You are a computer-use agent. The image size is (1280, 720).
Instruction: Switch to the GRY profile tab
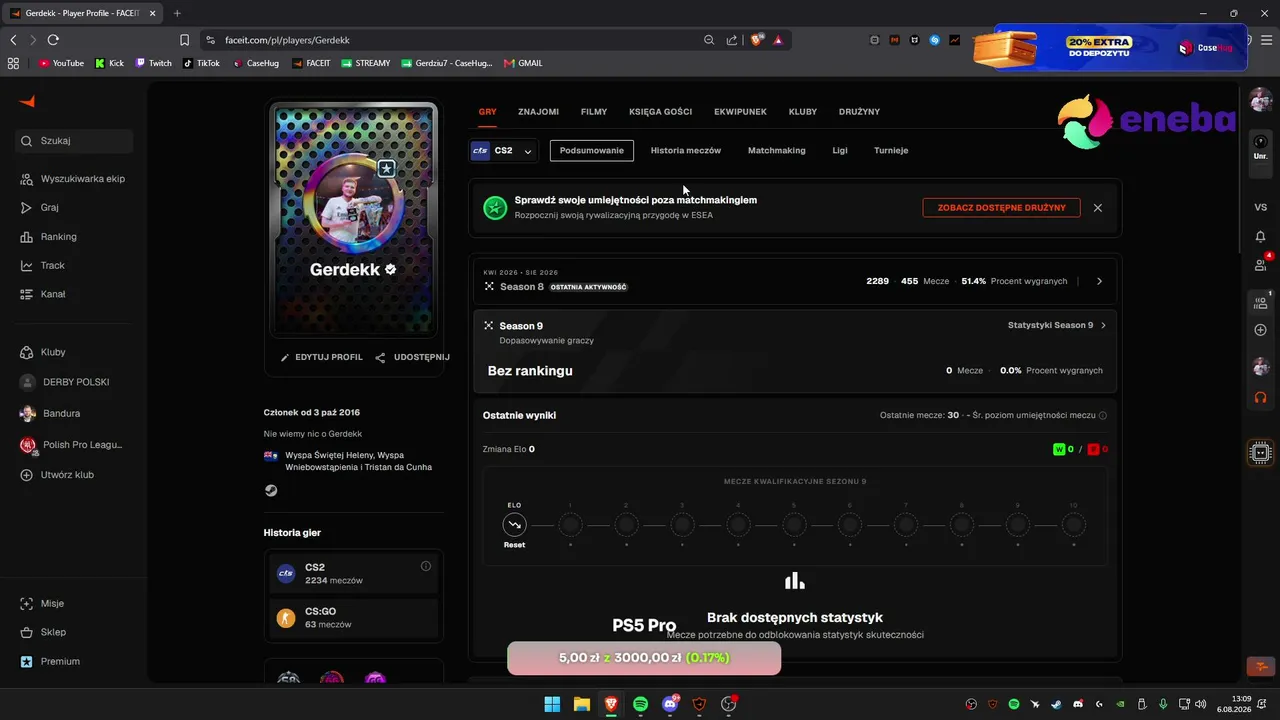pyautogui.click(x=487, y=112)
